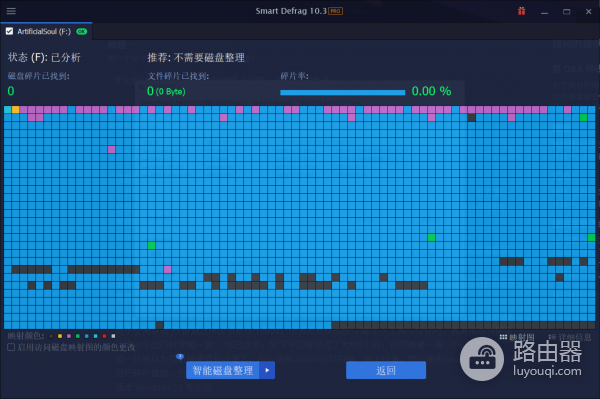Screen dimensions: 600x399
Task: Pick the green legend color swatch
Action: pyautogui.click(x=78, y=336)
